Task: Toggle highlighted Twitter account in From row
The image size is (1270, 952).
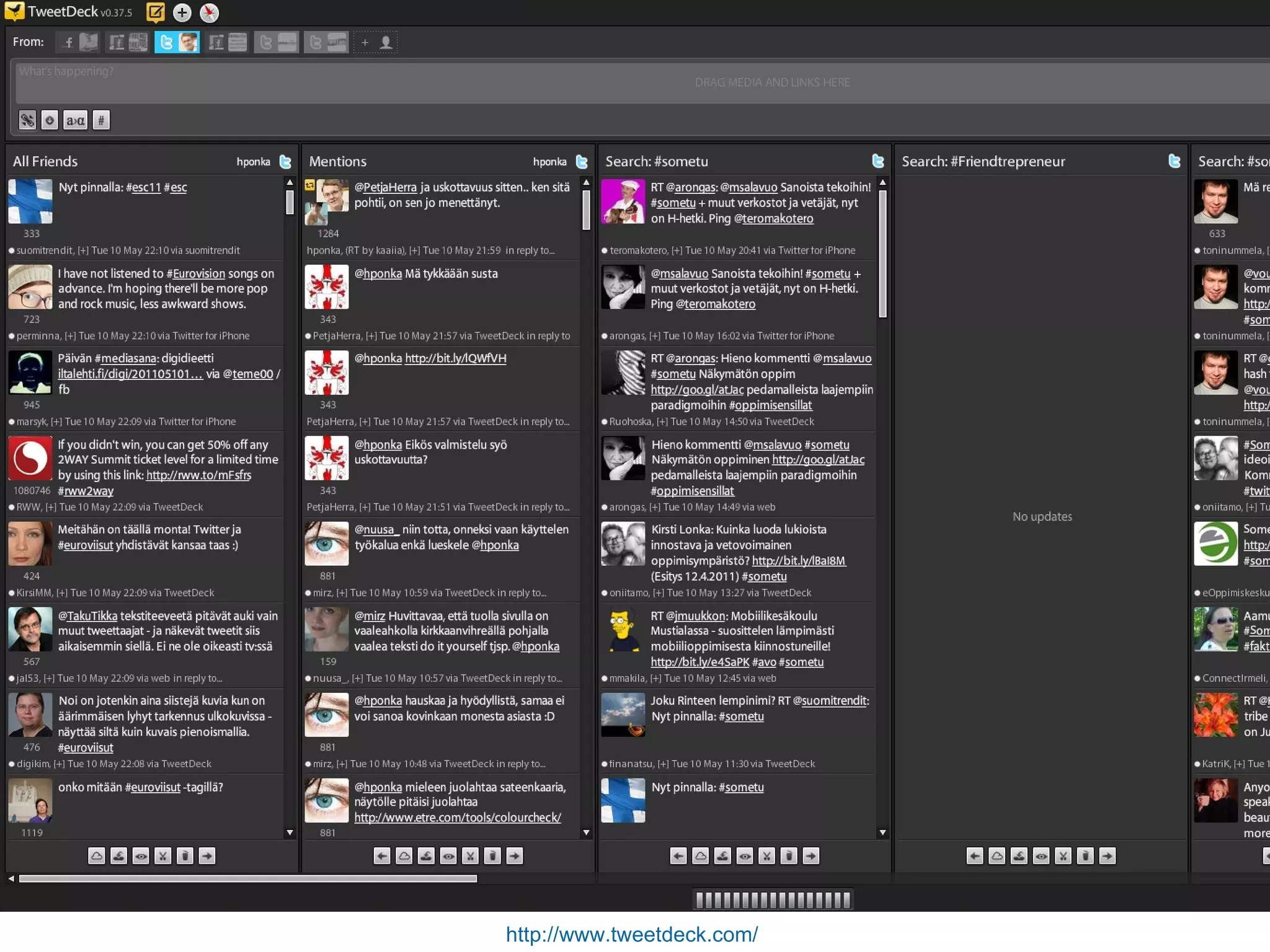Action: coord(177,42)
